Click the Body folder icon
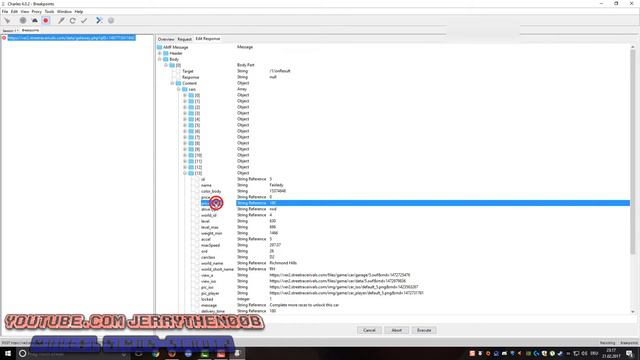Image resolution: width=640 pixels, height=360 pixels. click(x=166, y=59)
